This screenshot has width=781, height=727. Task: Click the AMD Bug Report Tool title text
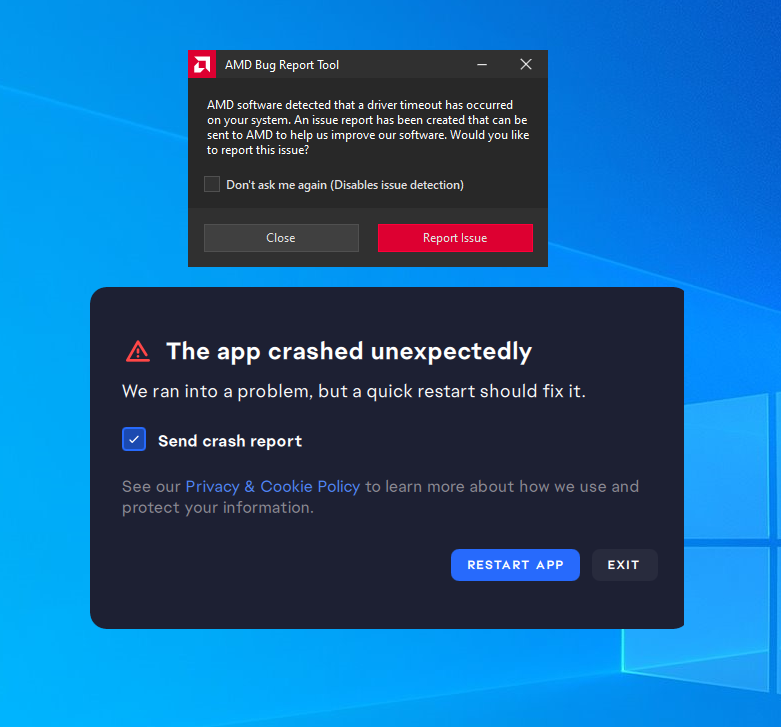[282, 65]
